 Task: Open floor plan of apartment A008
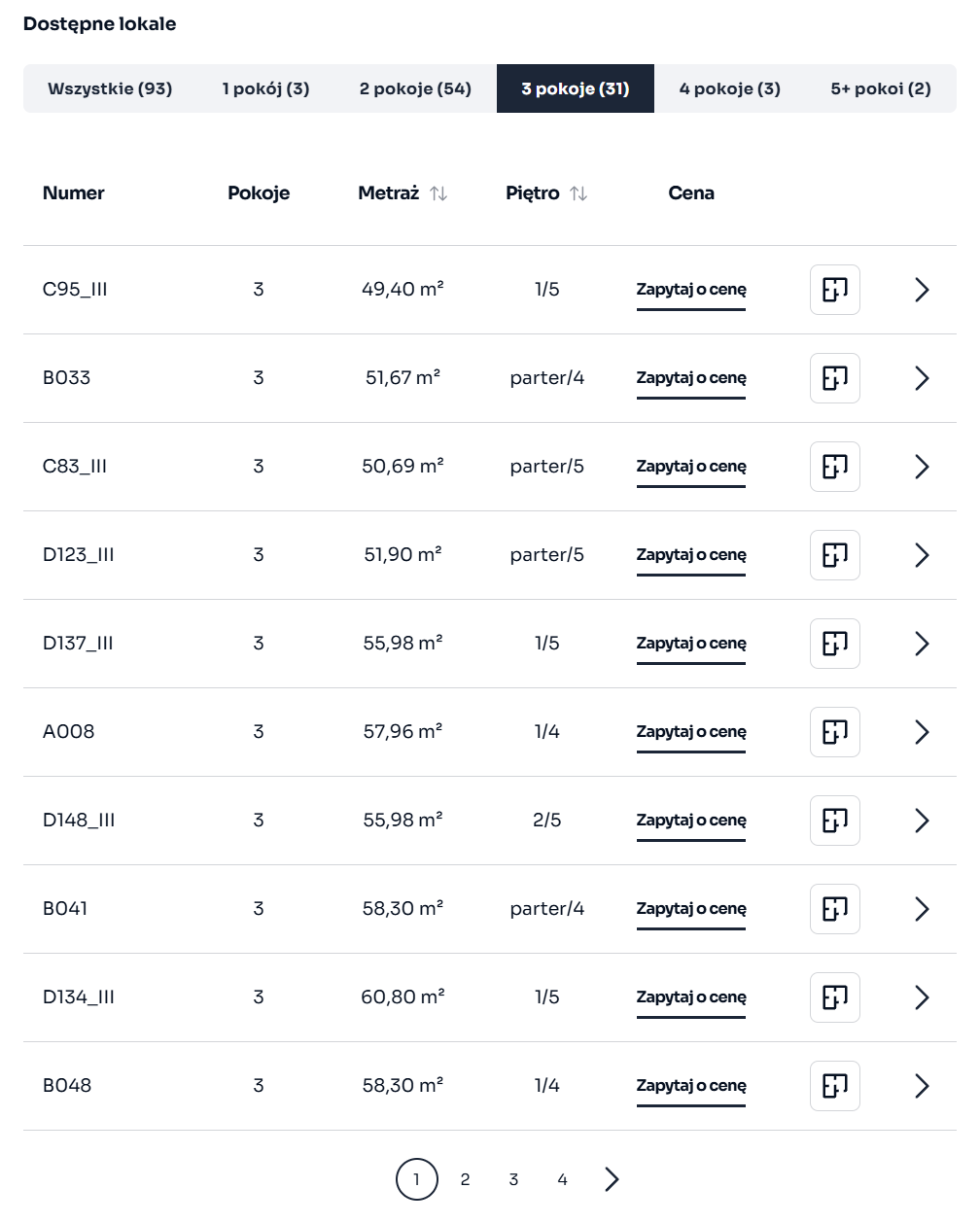(835, 732)
